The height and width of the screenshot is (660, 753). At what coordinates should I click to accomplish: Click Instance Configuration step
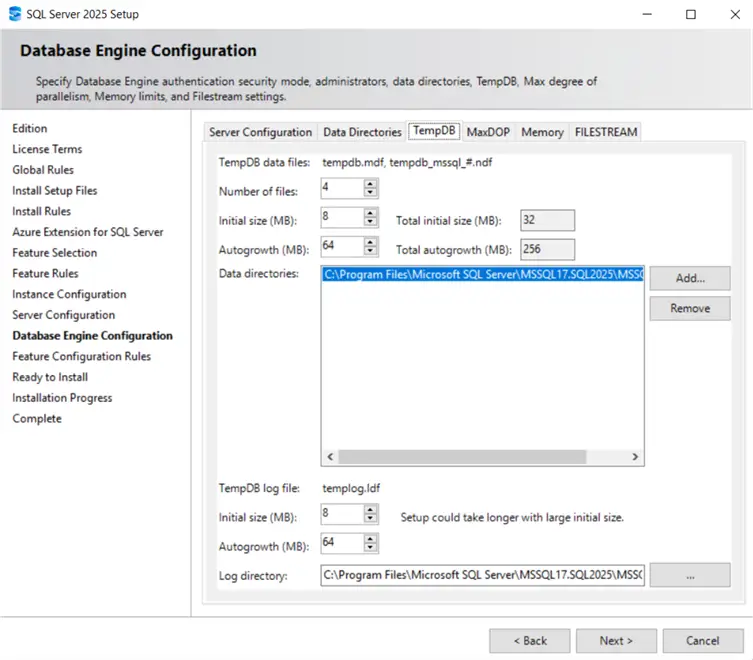69,294
